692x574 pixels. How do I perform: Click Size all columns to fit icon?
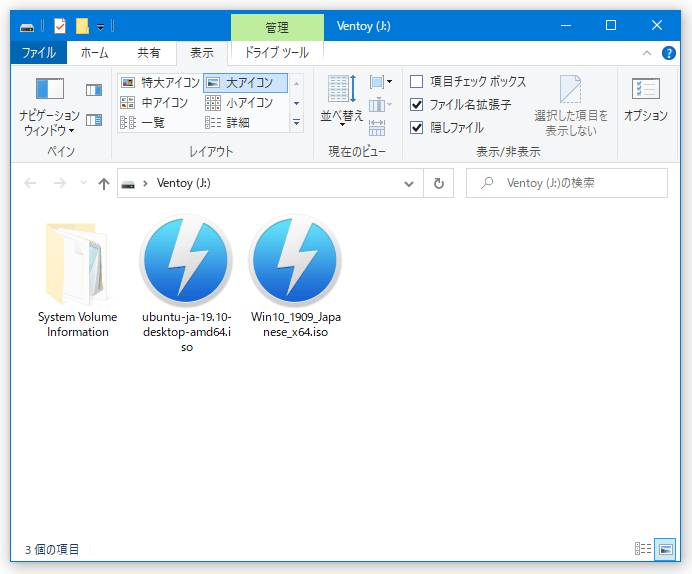point(377,128)
